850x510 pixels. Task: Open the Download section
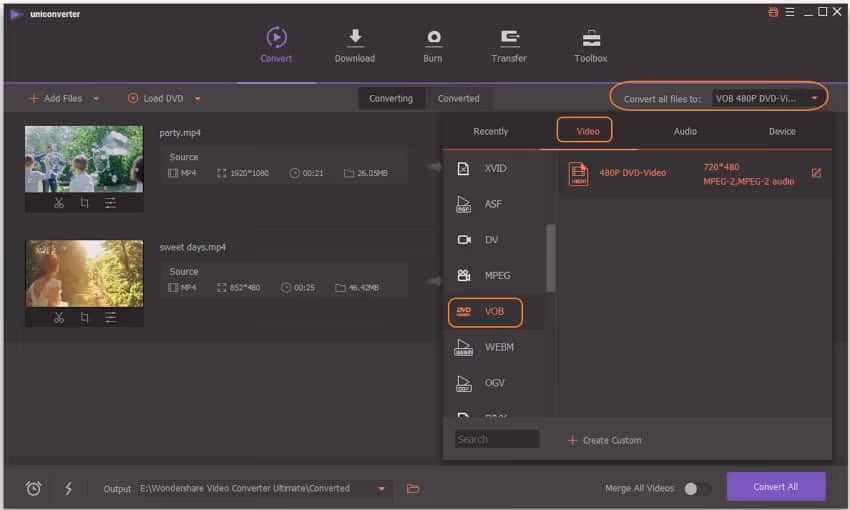coord(355,45)
